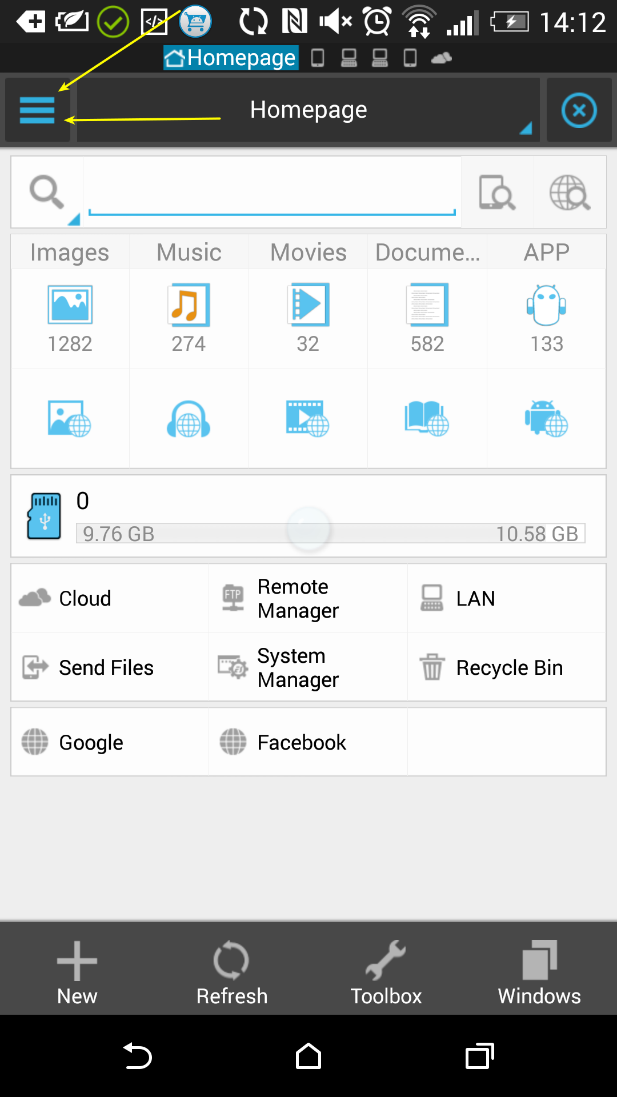Open the Documents library icon
Screen dimensions: 617x1097
pyautogui.click(x=427, y=305)
